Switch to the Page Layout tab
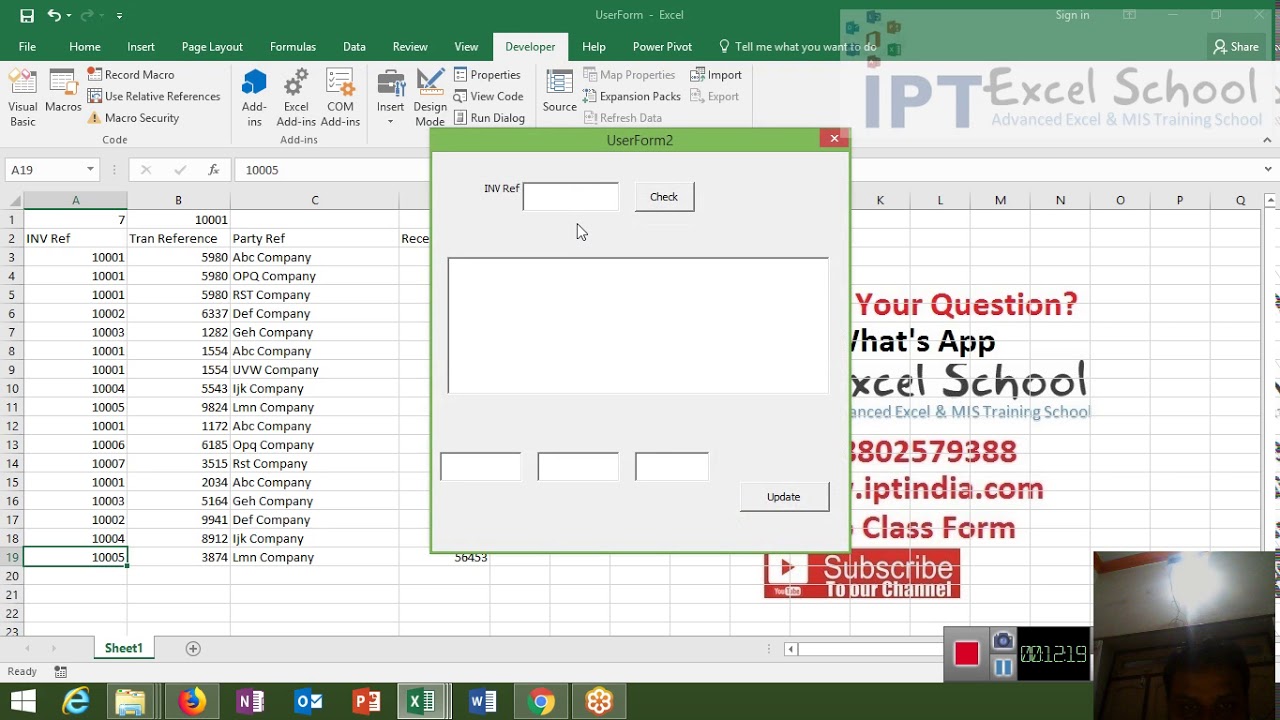The height and width of the screenshot is (720, 1280). (212, 47)
